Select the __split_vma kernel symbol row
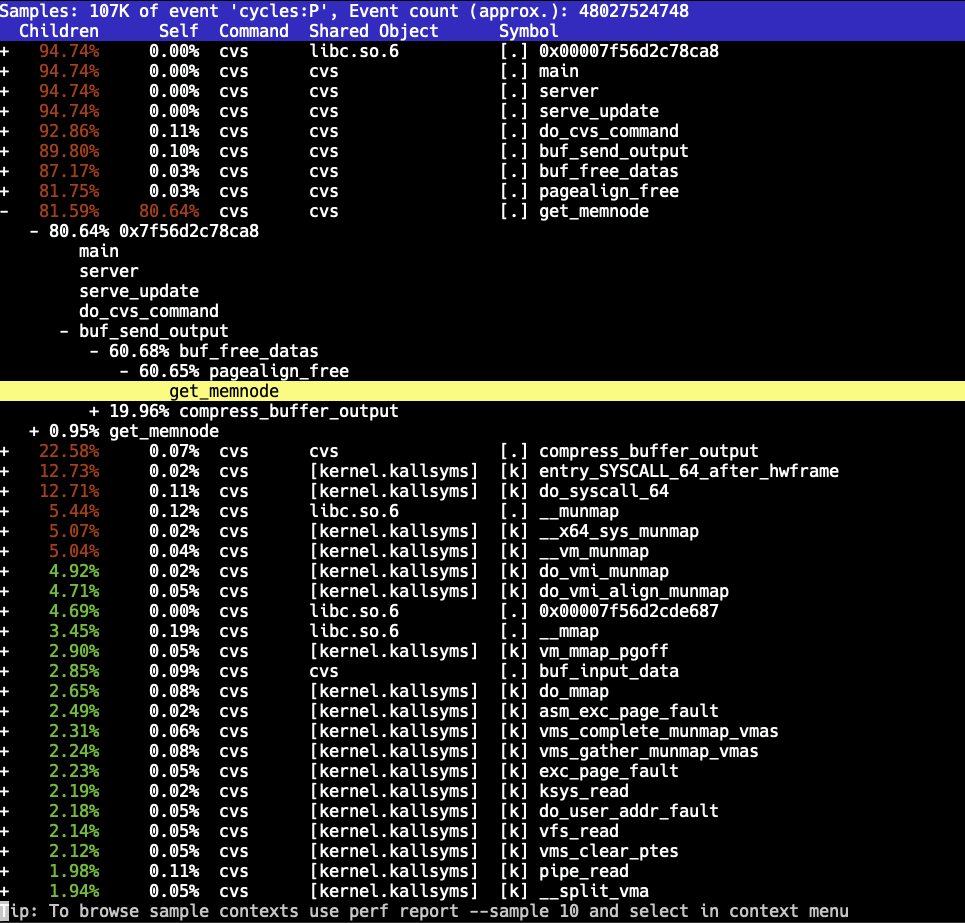The image size is (965, 923). pos(593,891)
